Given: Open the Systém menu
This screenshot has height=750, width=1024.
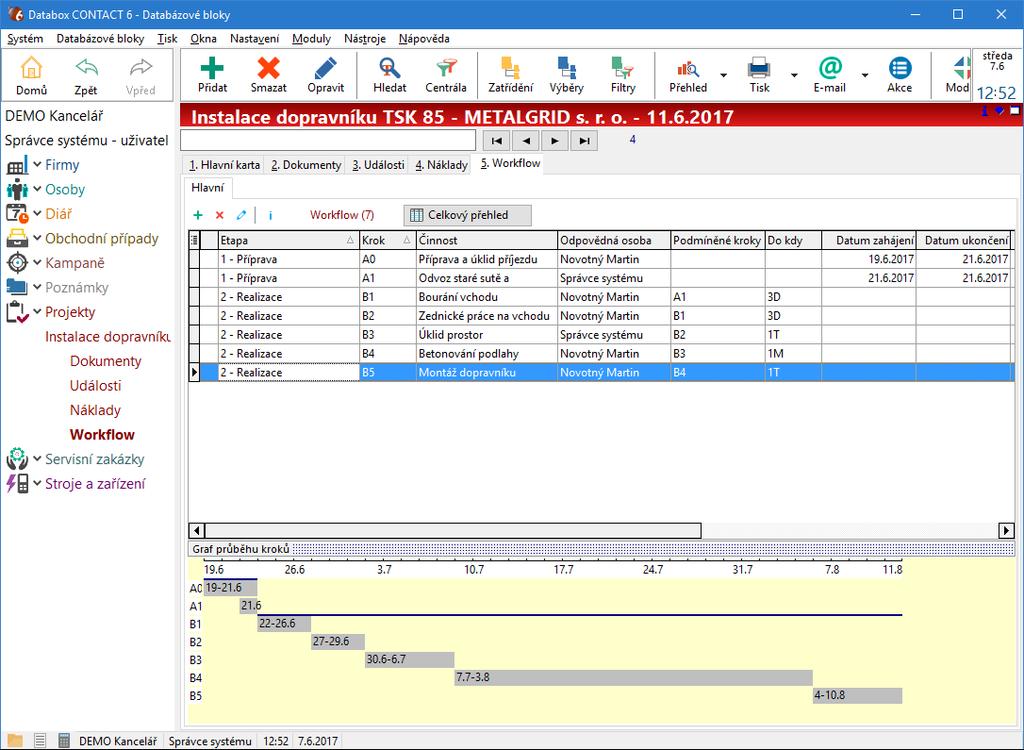Looking at the screenshot, I should 25,39.
